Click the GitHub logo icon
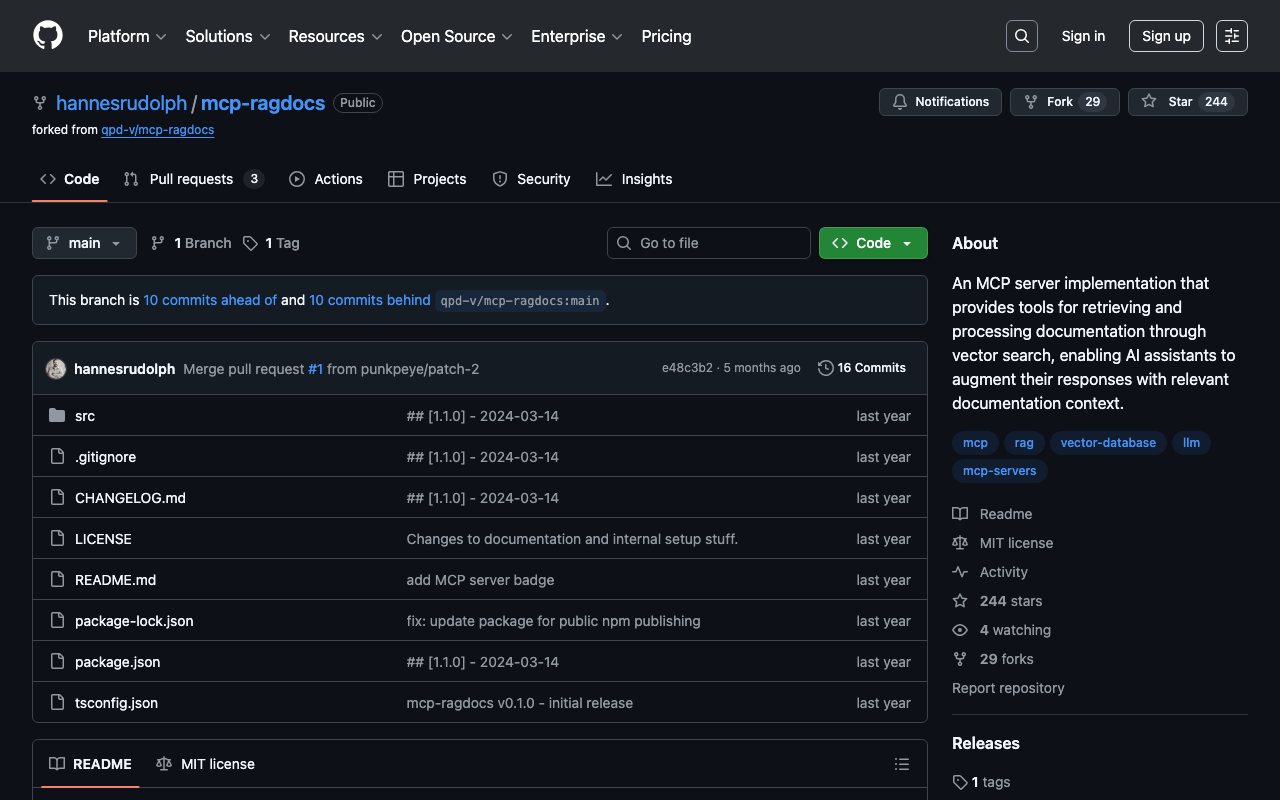1280x800 pixels. (x=48, y=36)
